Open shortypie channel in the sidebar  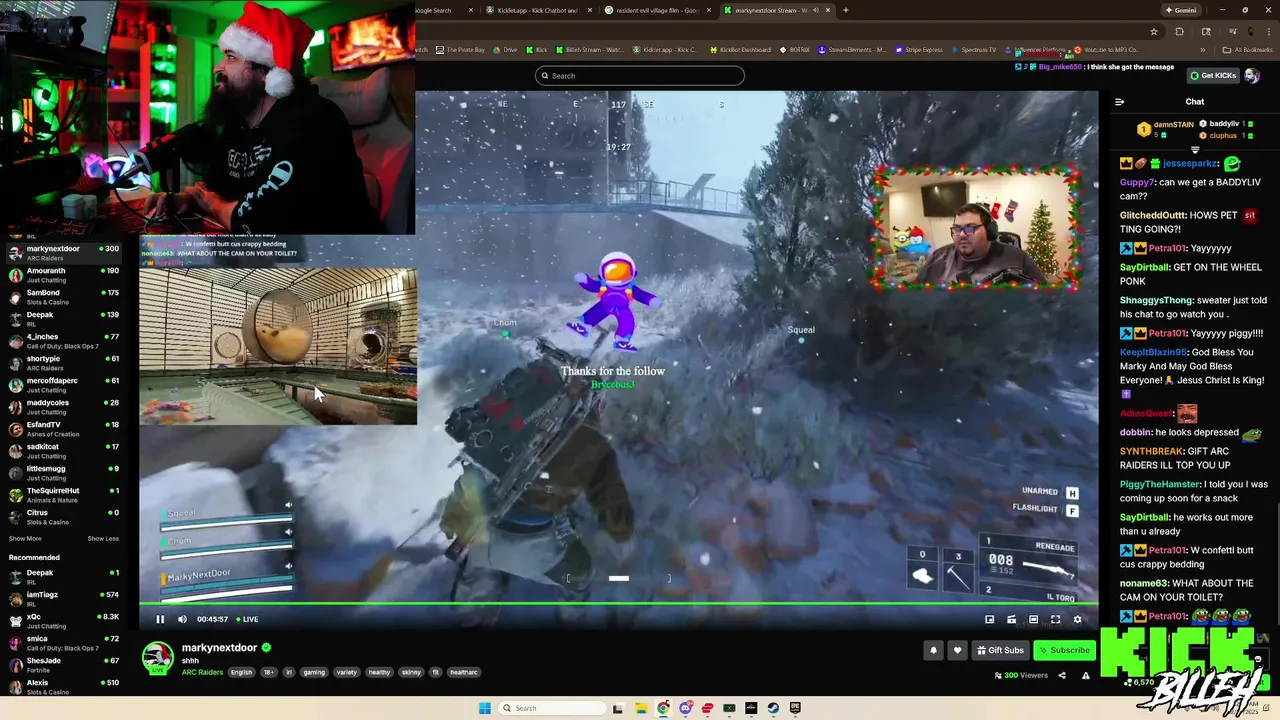(64, 363)
